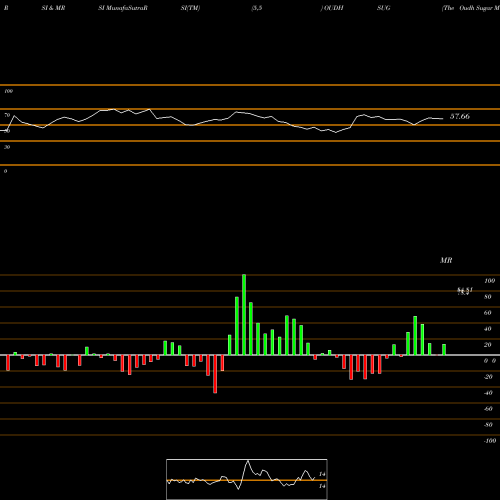Click the RSI value label 57.66

[x=460, y=116]
